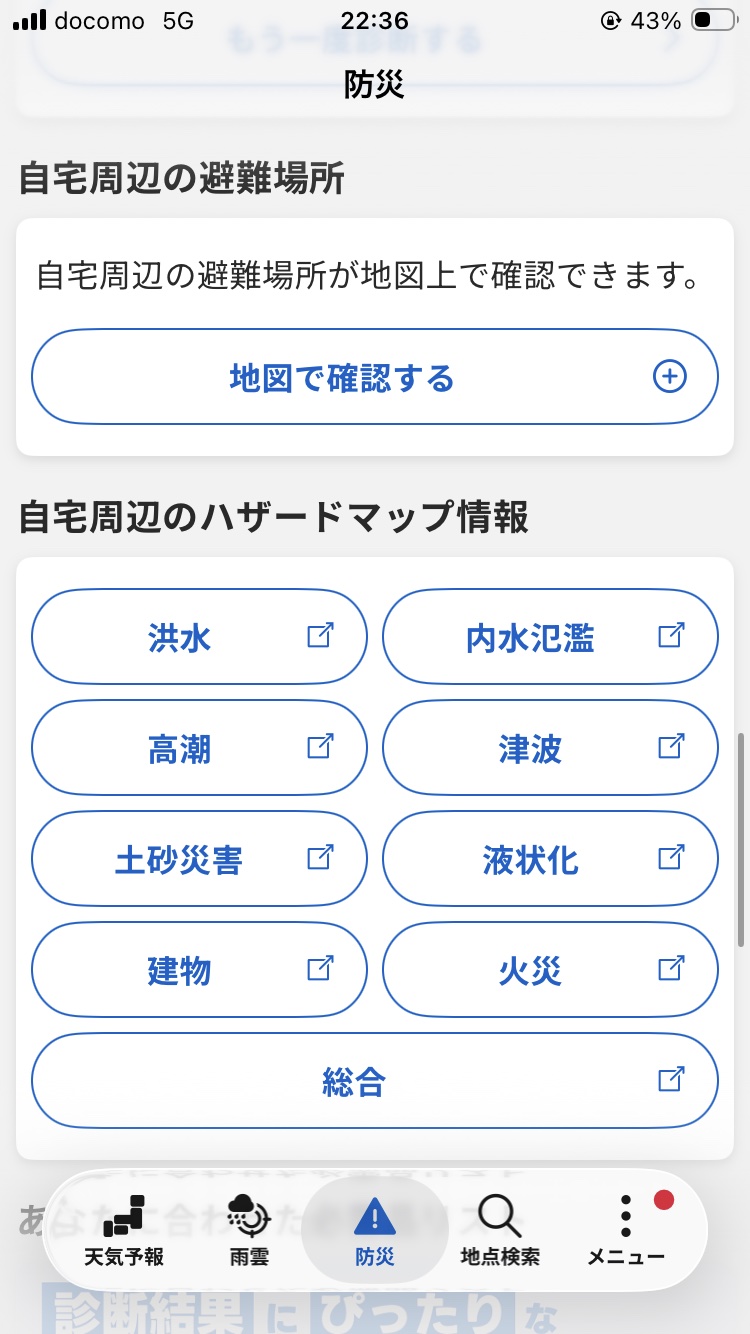
Task: Open the 液状化 hazard map
Action: [x=550, y=859]
